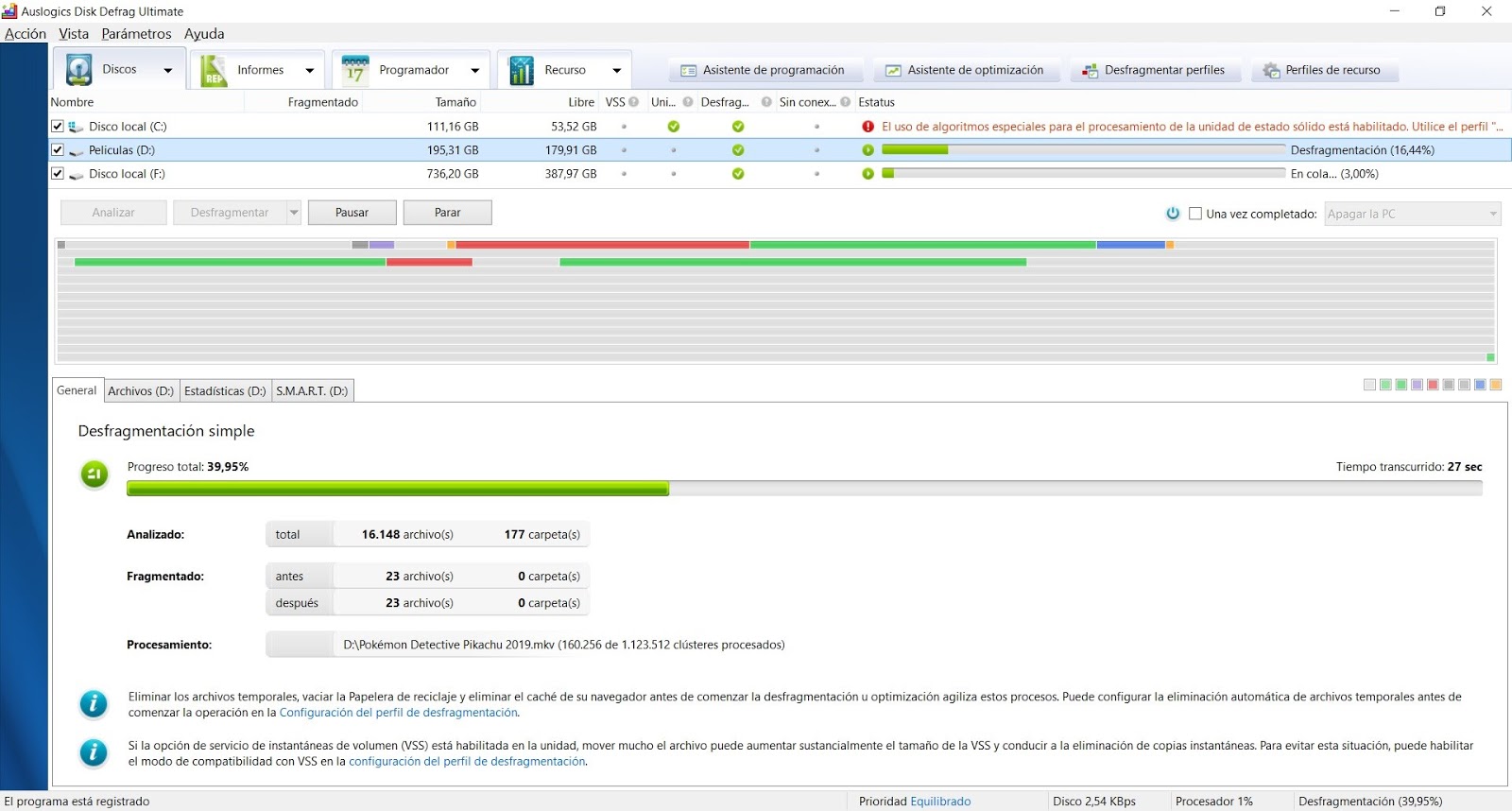Switch to the S.M.A.R.T. (D:) tab
Screen dimensions: 1512x811
(313, 391)
